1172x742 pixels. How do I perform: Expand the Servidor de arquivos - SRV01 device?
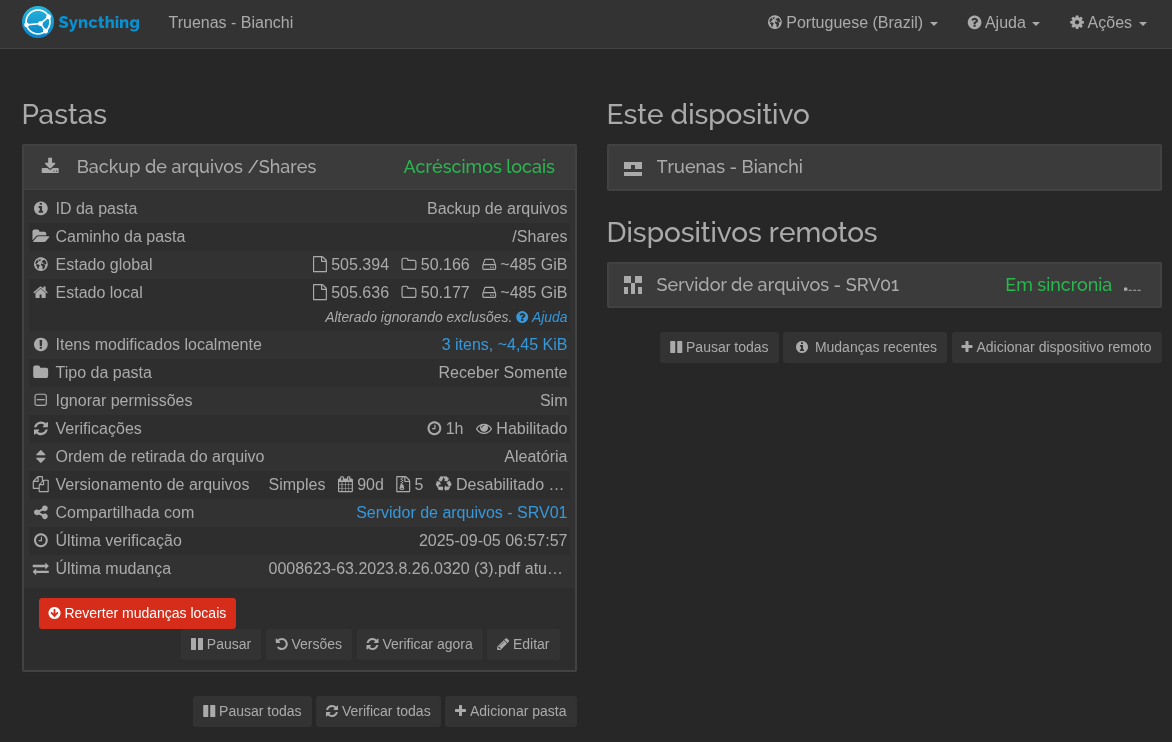pyautogui.click(x=884, y=285)
